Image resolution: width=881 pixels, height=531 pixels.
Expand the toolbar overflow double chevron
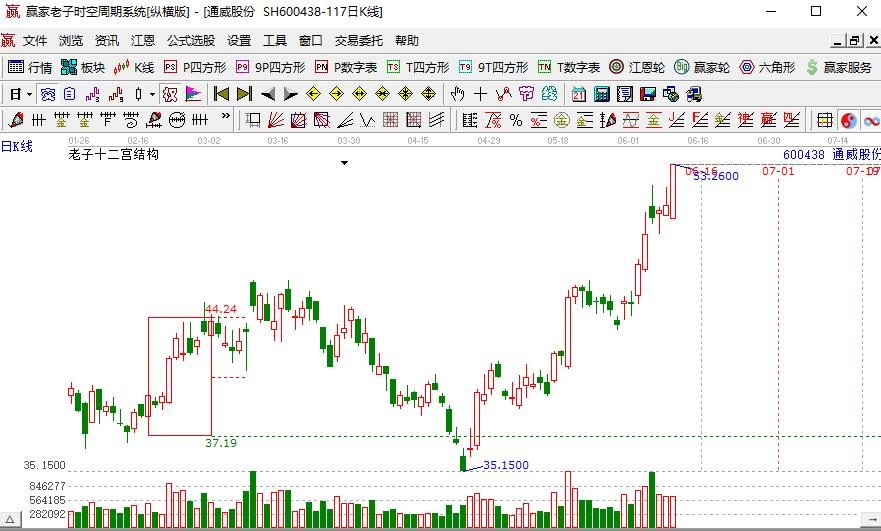(x=226, y=116)
